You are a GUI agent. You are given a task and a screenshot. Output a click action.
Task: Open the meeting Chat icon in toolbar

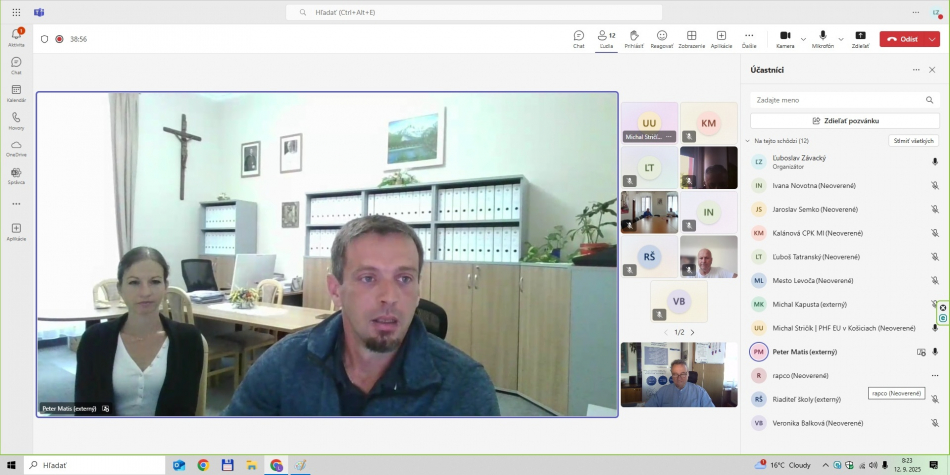pyautogui.click(x=579, y=38)
